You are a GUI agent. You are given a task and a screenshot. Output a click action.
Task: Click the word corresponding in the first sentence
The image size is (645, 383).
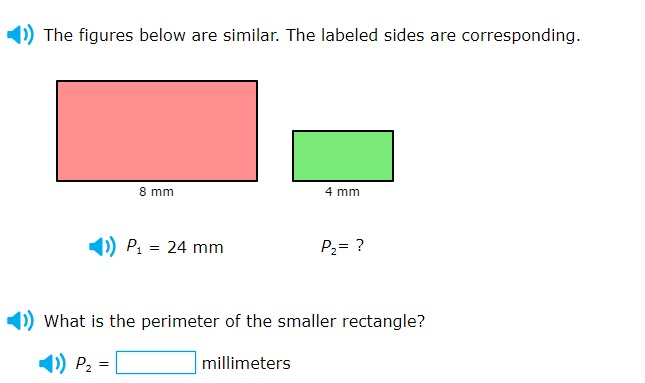pos(521,36)
